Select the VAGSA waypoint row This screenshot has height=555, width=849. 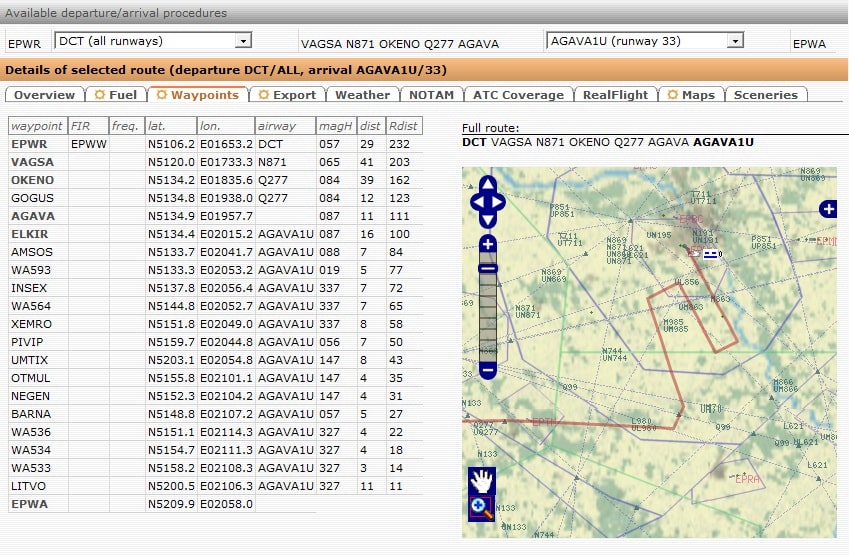(33, 162)
